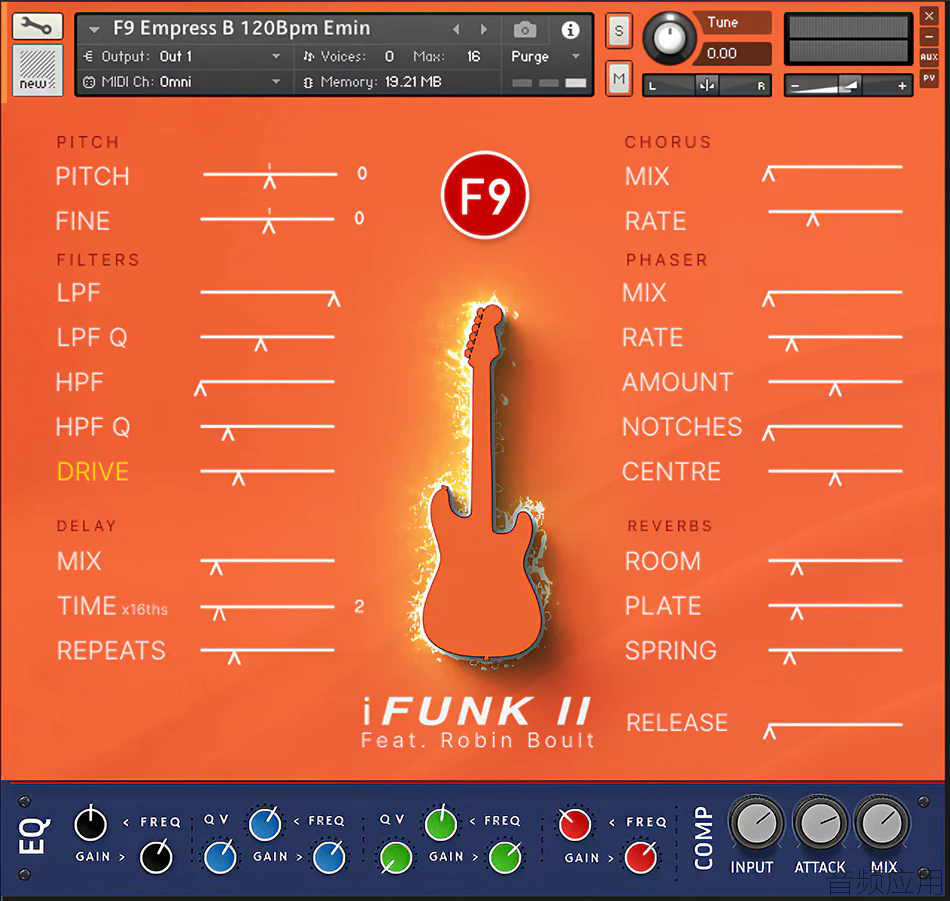
Task: Click the Chorus RATE slider handle
Action: coord(812,219)
